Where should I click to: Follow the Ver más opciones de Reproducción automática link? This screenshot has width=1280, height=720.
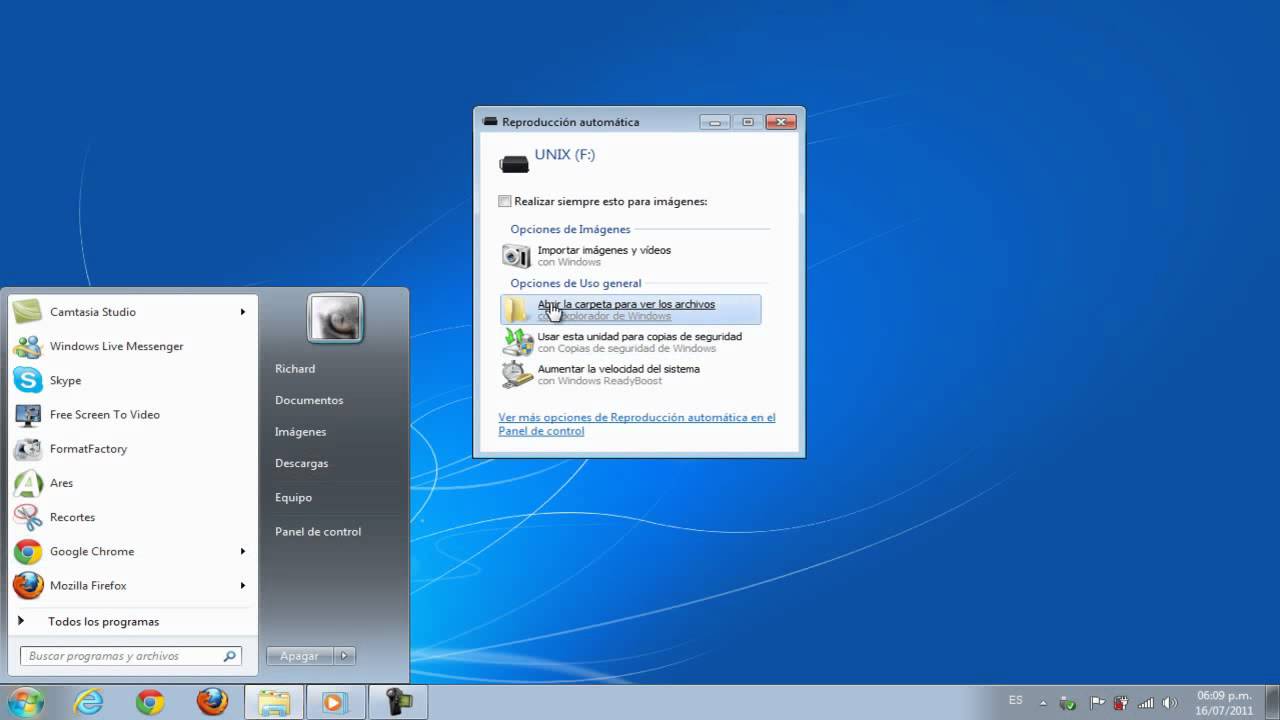pyautogui.click(x=637, y=424)
